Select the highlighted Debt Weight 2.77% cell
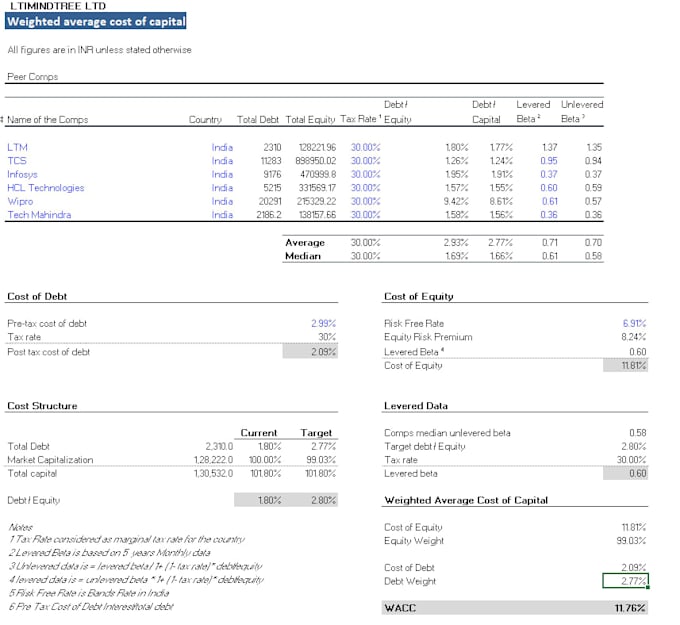The width and height of the screenshot is (680, 625). point(625,581)
